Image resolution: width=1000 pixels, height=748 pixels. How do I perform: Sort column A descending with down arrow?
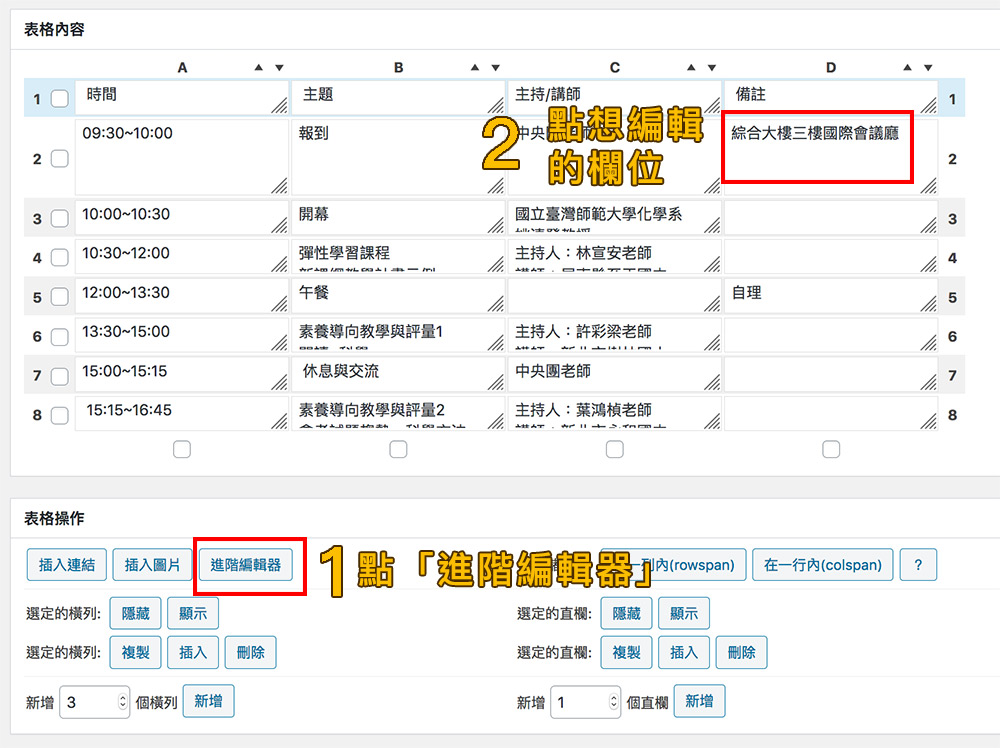click(x=279, y=68)
